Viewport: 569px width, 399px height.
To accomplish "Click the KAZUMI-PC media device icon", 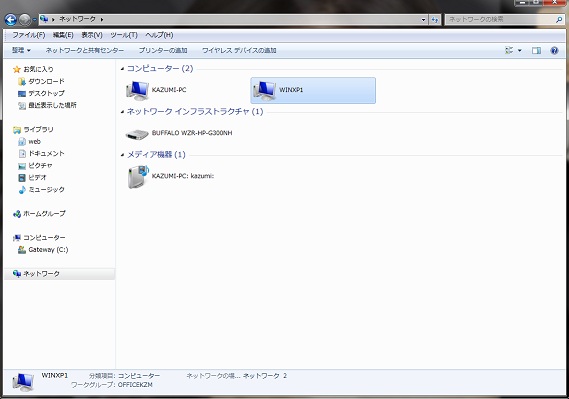I will coord(138,177).
